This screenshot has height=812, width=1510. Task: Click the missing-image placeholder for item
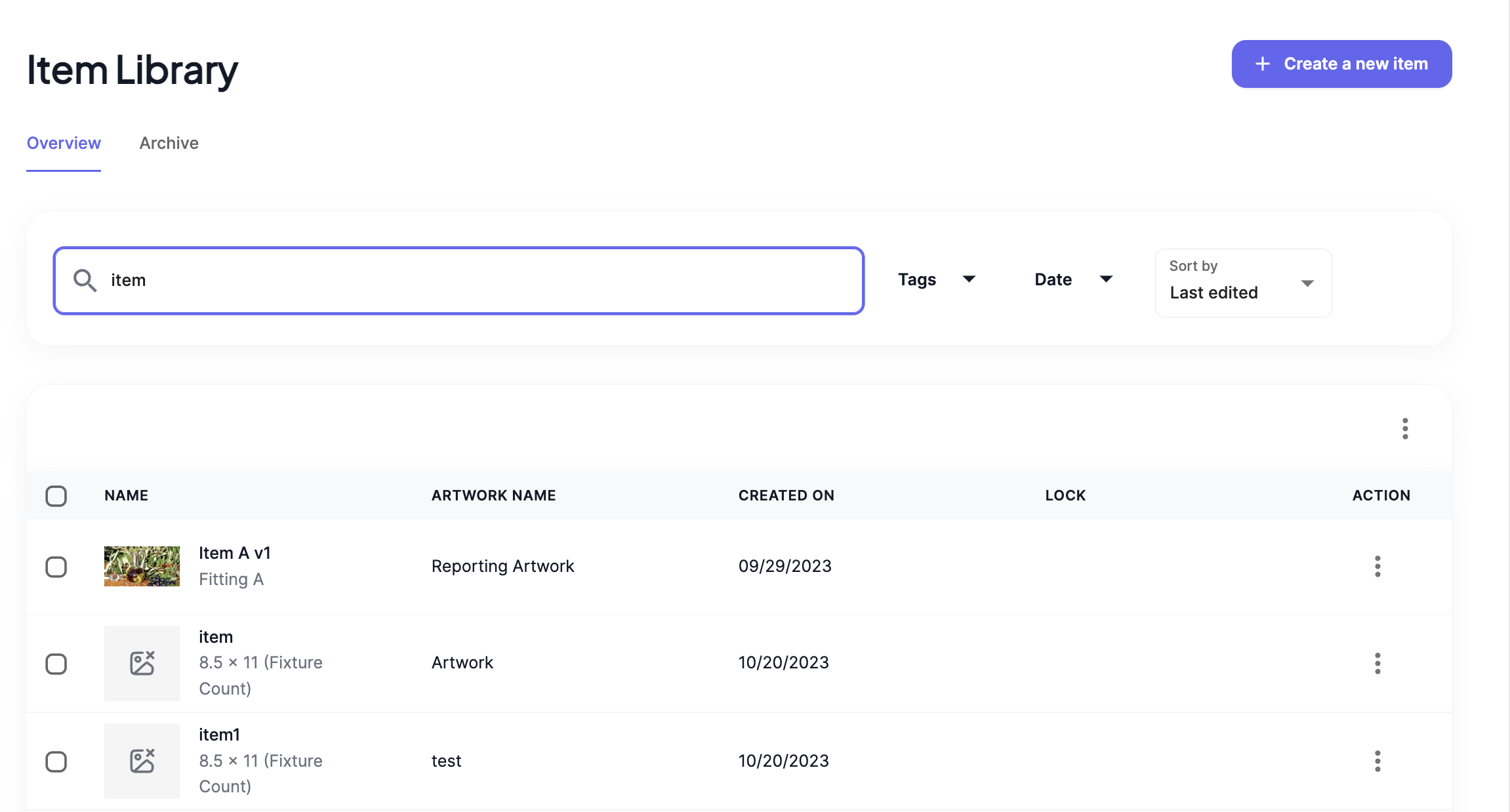tap(142, 663)
